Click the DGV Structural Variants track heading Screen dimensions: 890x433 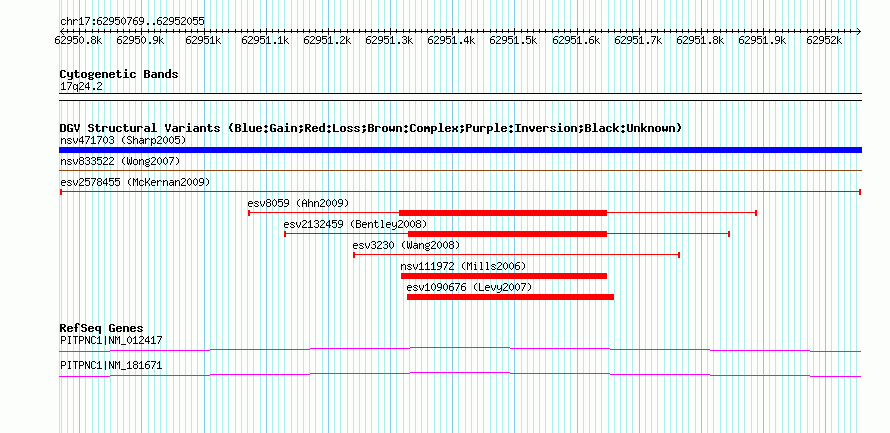click(371, 128)
